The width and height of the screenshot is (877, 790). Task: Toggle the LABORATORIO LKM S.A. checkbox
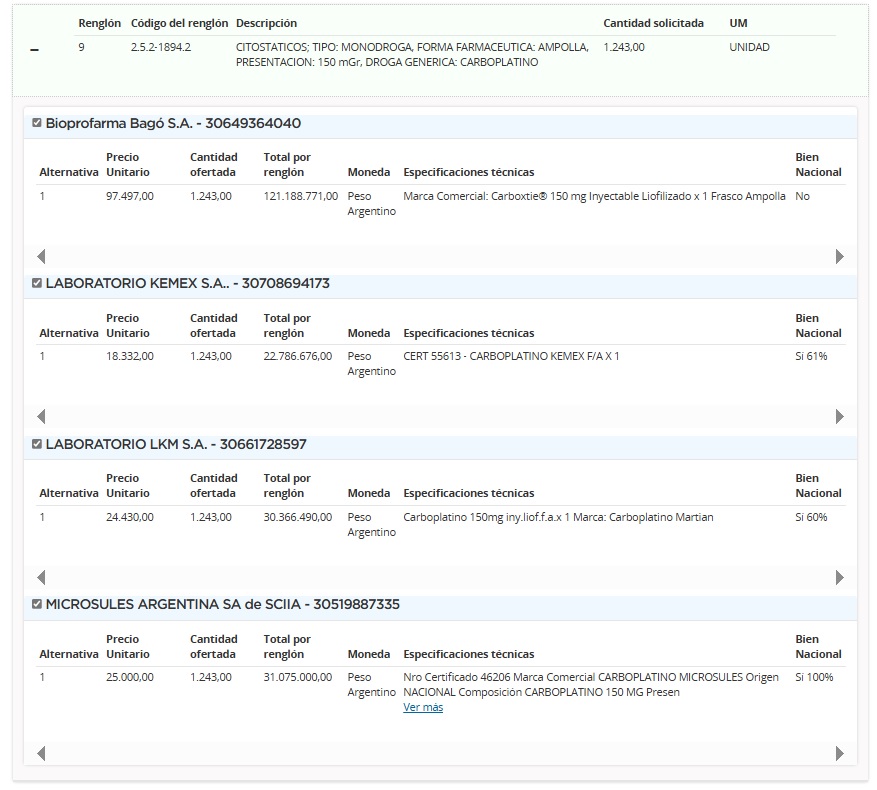pyautogui.click(x=37, y=444)
